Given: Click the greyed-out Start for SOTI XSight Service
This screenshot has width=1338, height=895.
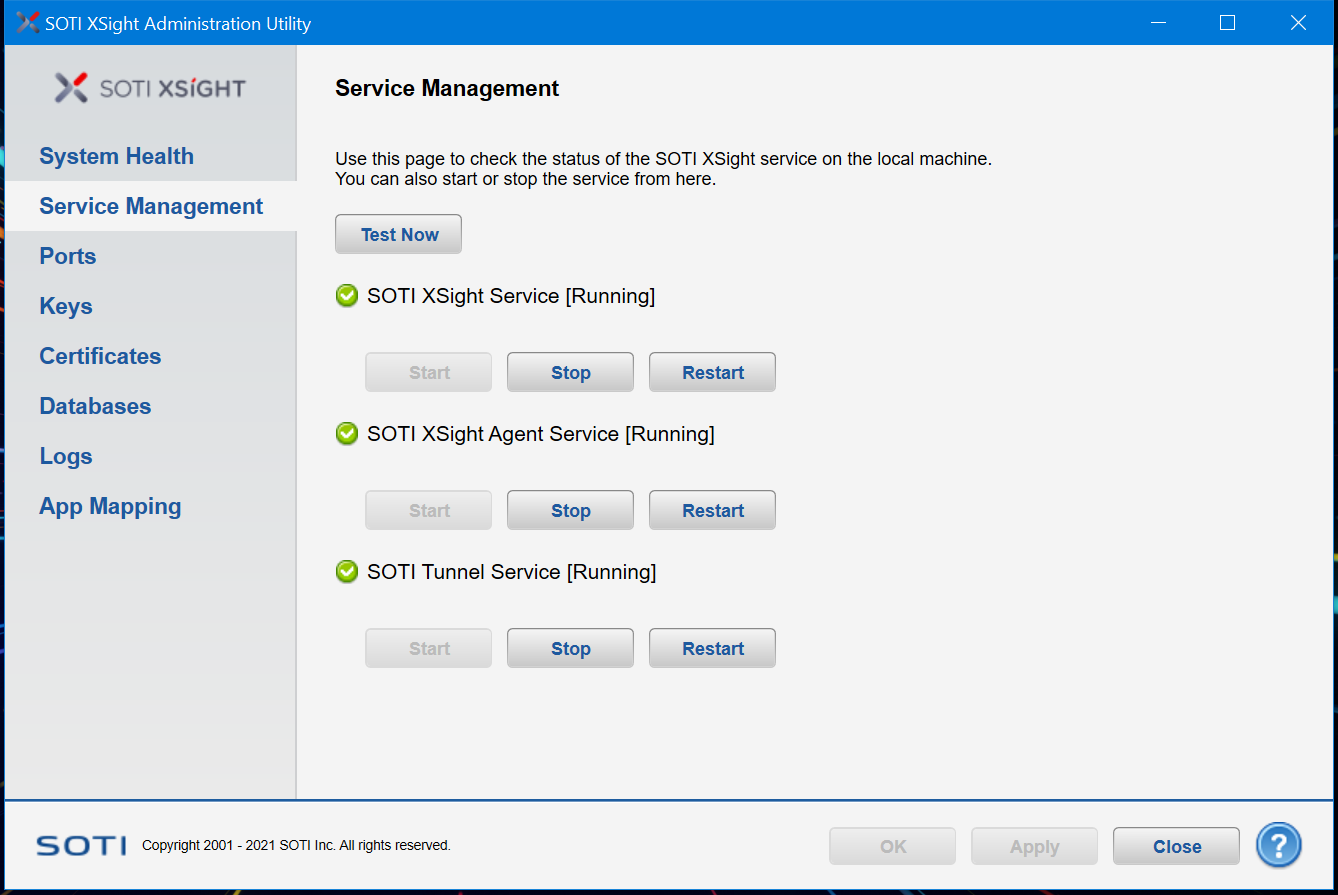Looking at the screenshot, I should pos(428,372).
